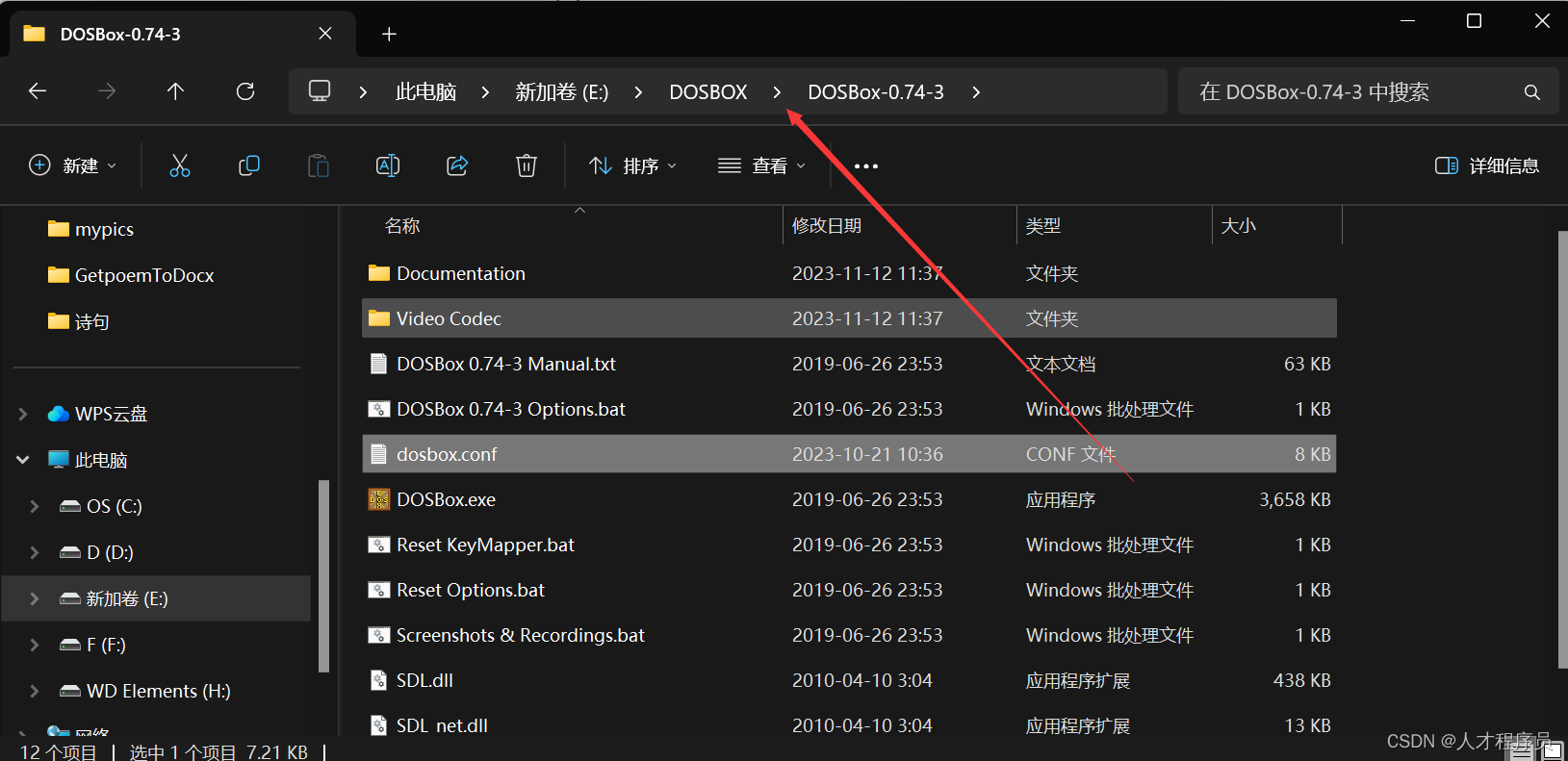Image resolution: width=1568 pixels, height=761 pixels.
Task: Open a new tab with plus button
Action: click(389, 35)
